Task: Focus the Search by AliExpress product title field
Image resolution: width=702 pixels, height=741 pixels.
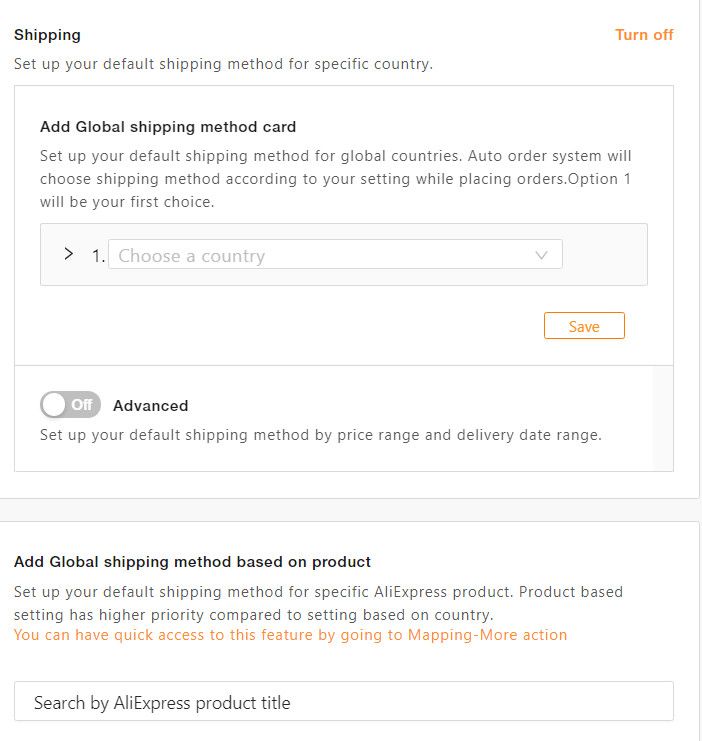Action: (343, 702)
